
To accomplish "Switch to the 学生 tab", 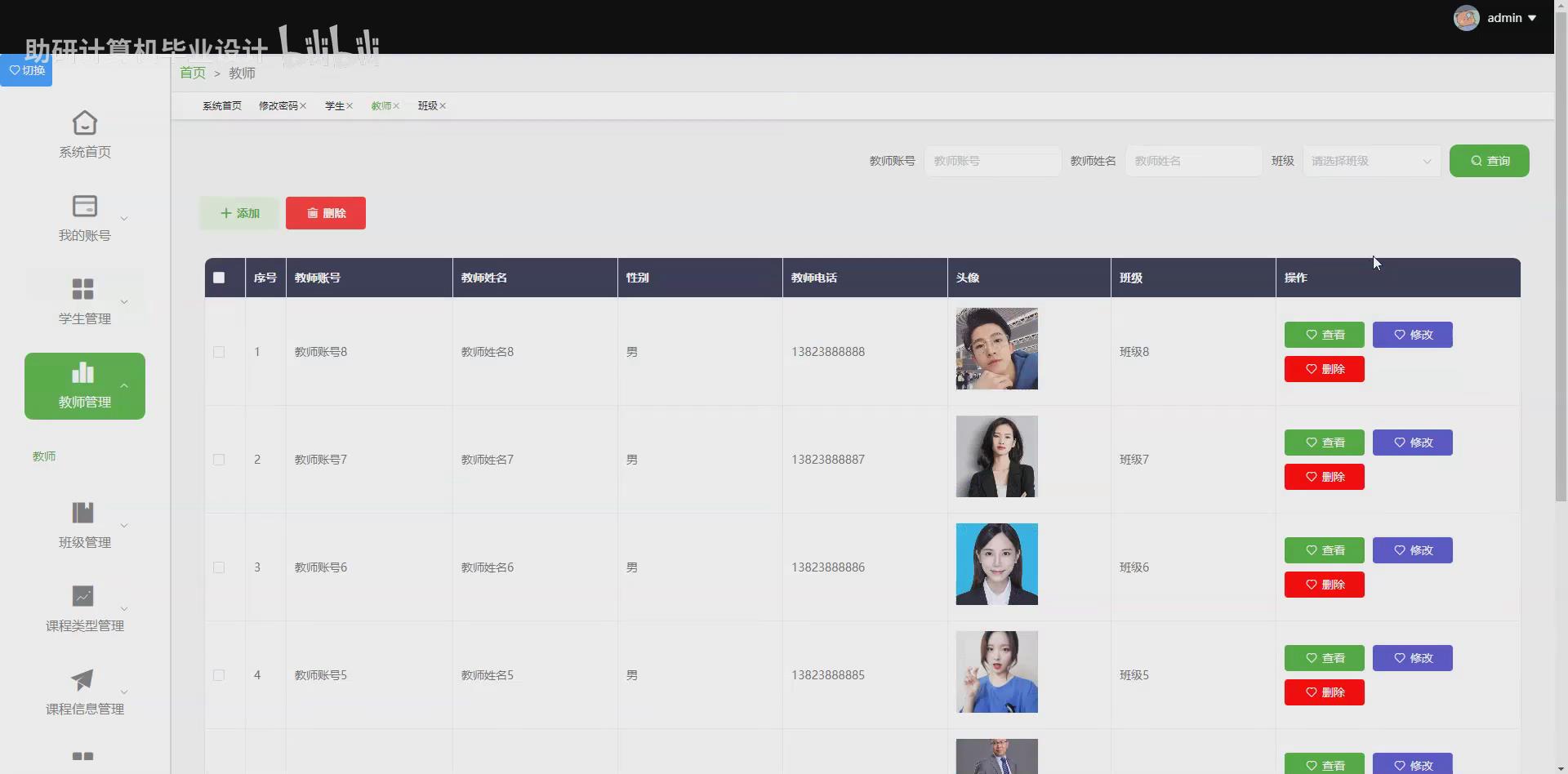I will [x=335, y=106].
